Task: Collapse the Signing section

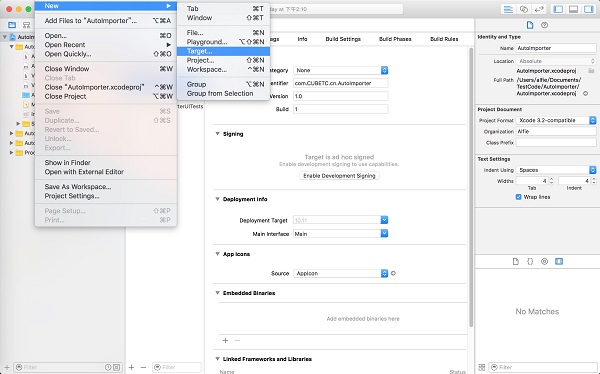Action: 217,134
